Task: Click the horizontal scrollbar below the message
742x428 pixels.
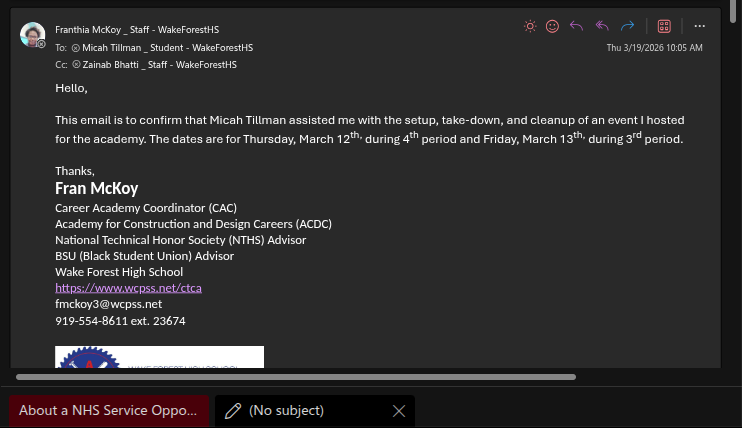Action: pos(296,377)
